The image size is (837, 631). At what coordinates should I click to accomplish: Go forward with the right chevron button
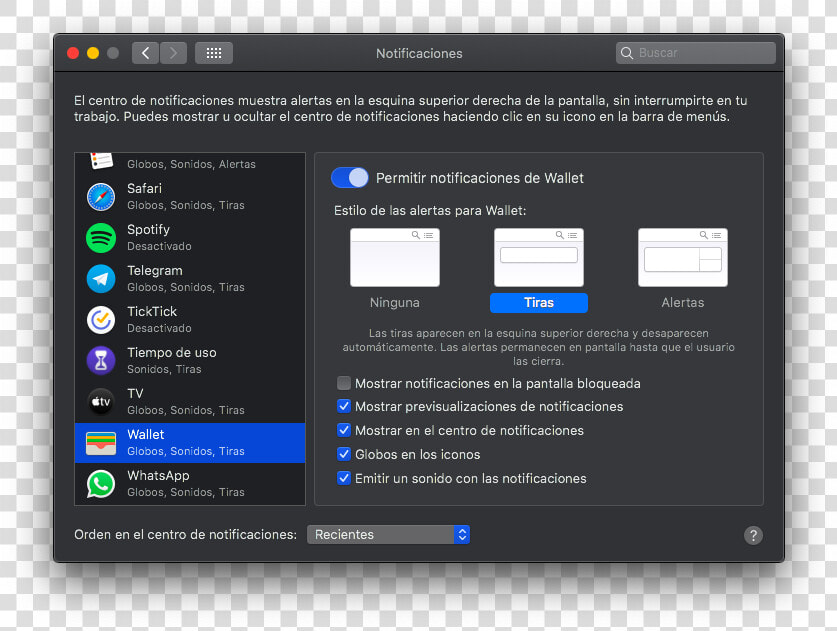(173, 53)
